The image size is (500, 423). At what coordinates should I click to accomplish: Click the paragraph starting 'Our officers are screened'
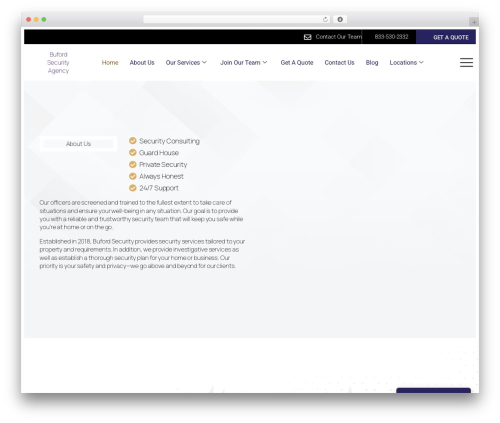(x=141, y=215)
